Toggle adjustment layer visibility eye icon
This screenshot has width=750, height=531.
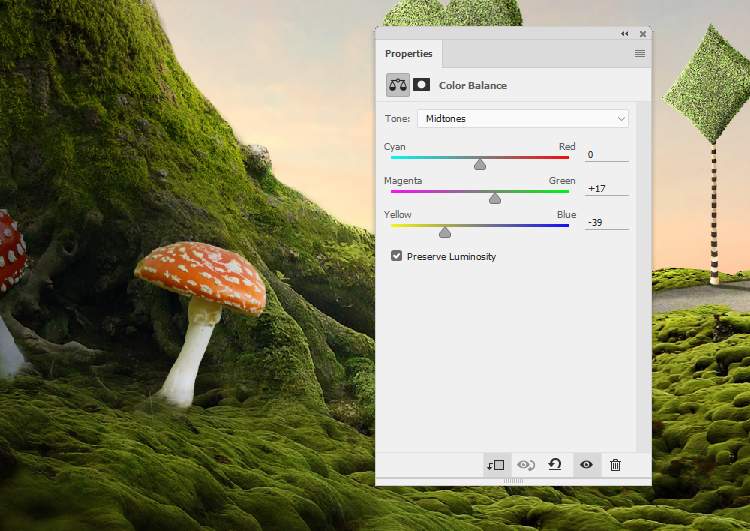586,465
